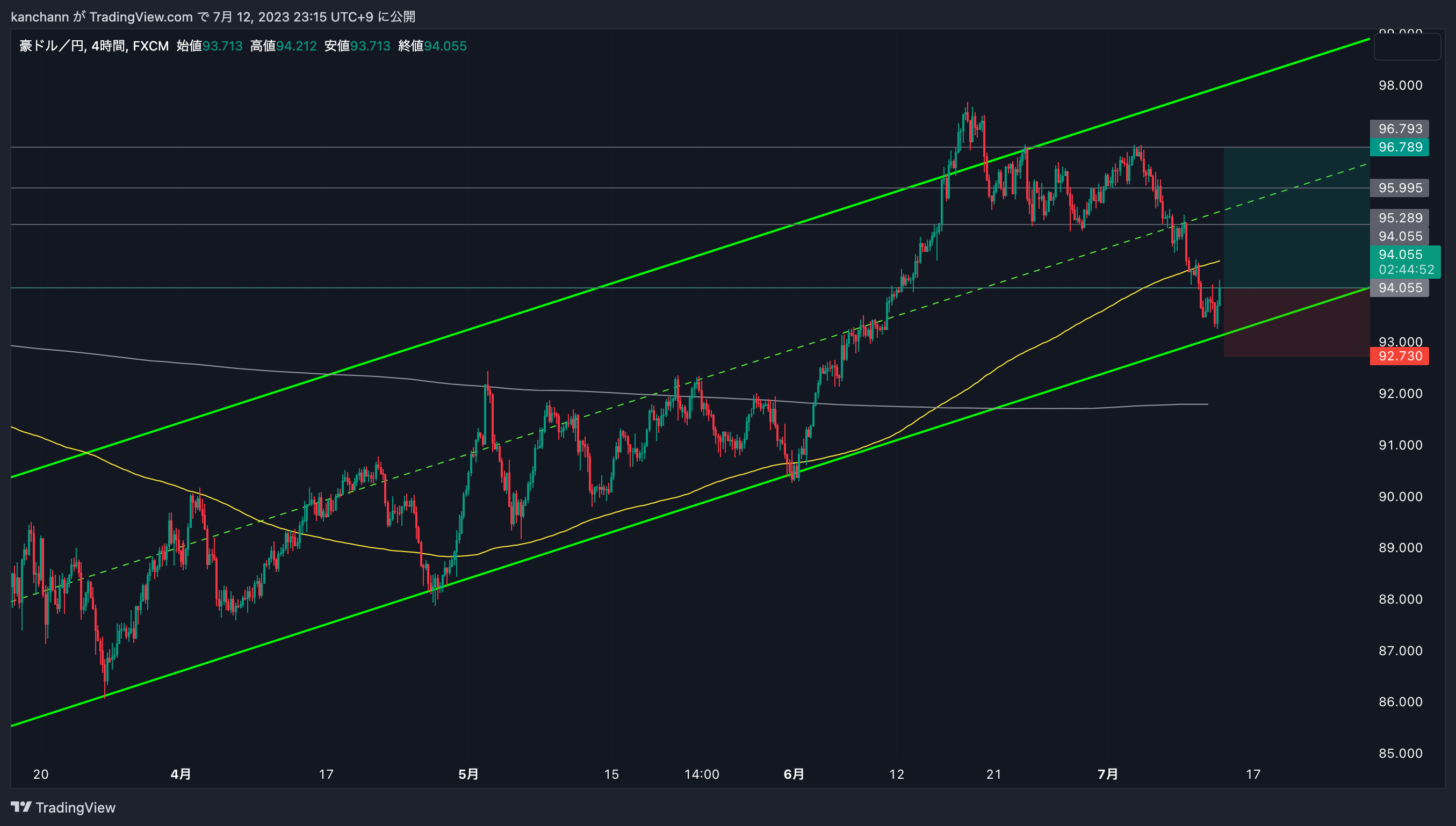Viewport: 1456px width, 826px height.
Task: Click the 86.000 price axis label
Action: click(1401, 702)
